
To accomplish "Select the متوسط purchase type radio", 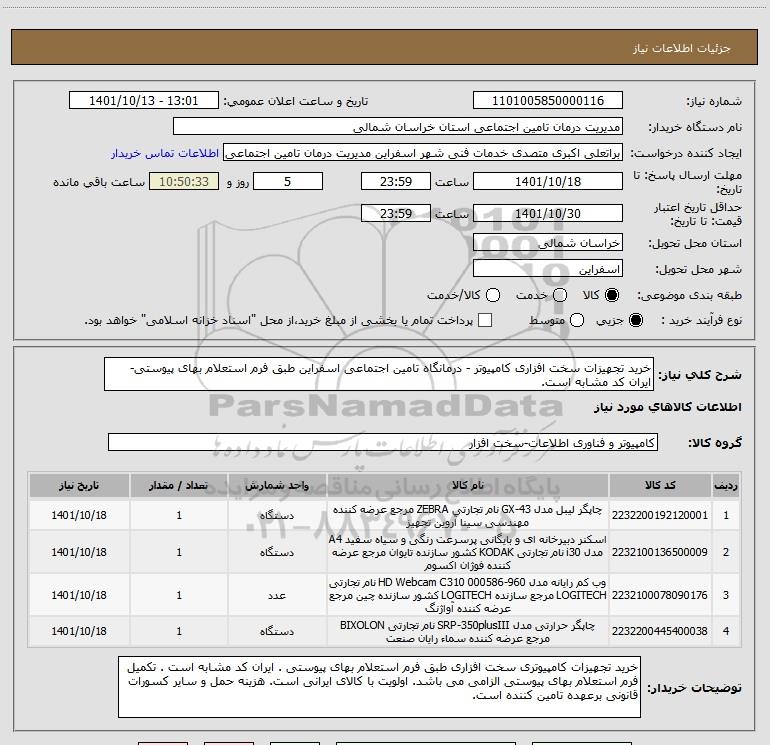I will click(x=577, y=321).
